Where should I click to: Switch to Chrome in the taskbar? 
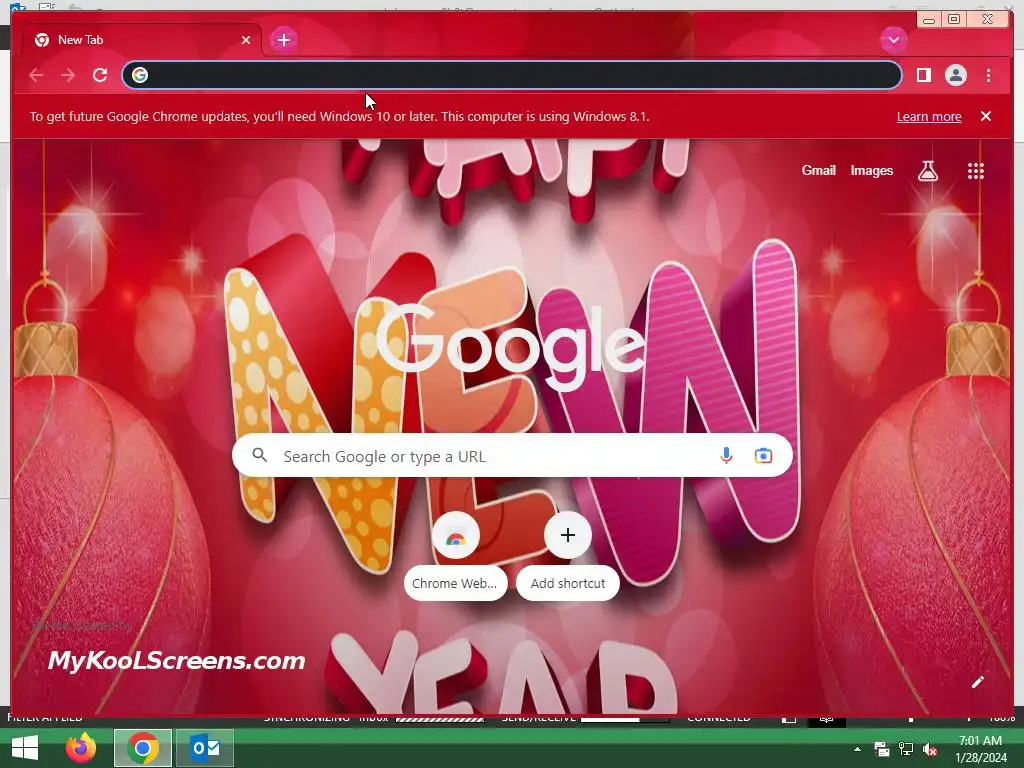tap(143, 748)
